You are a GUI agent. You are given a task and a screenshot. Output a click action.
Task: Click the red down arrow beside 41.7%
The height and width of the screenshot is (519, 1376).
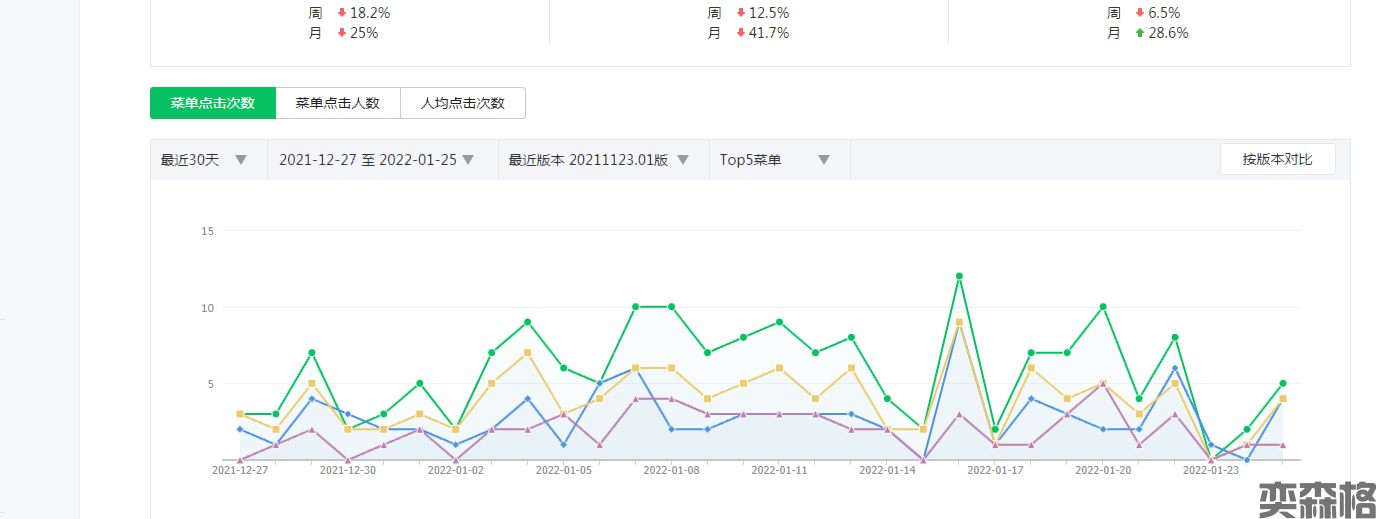click(x=741, y=33)
